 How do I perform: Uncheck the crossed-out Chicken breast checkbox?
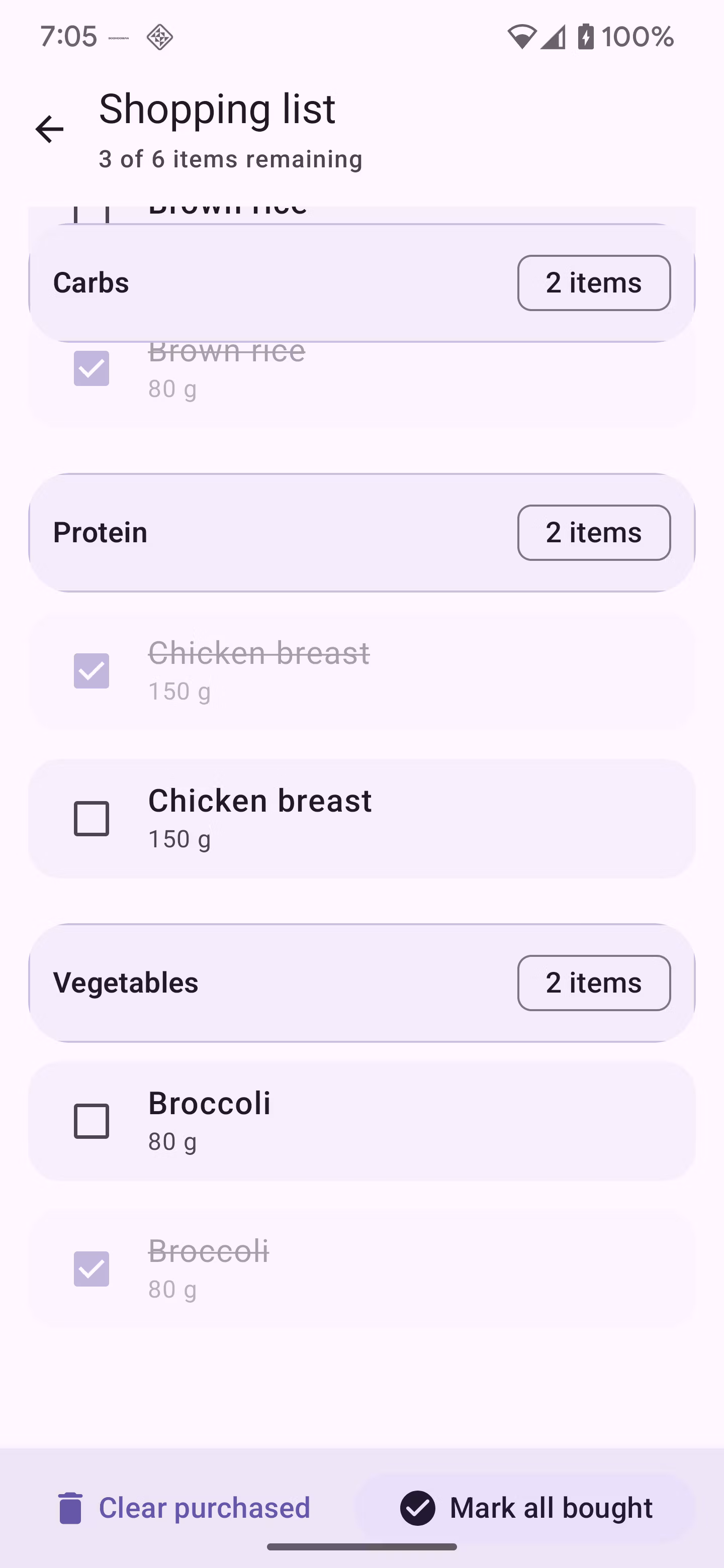click(92, 671)
